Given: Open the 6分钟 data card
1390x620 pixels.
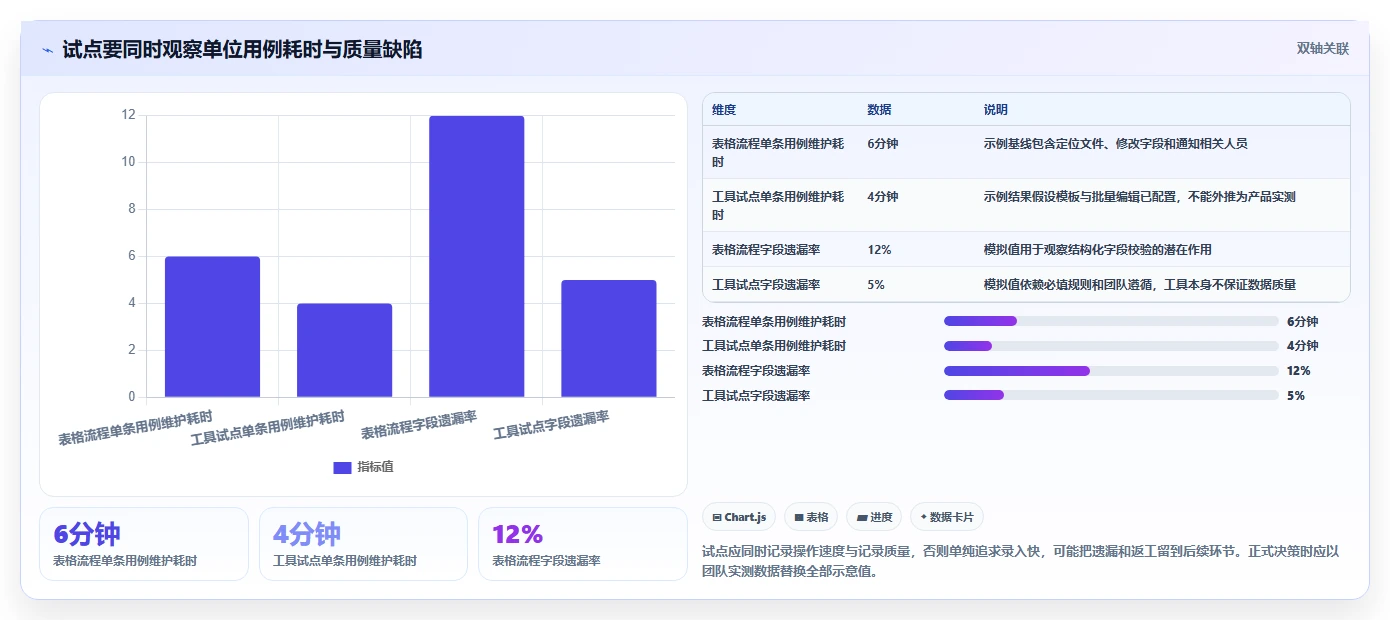Looking at the screenshot, I should coord(144,544).
